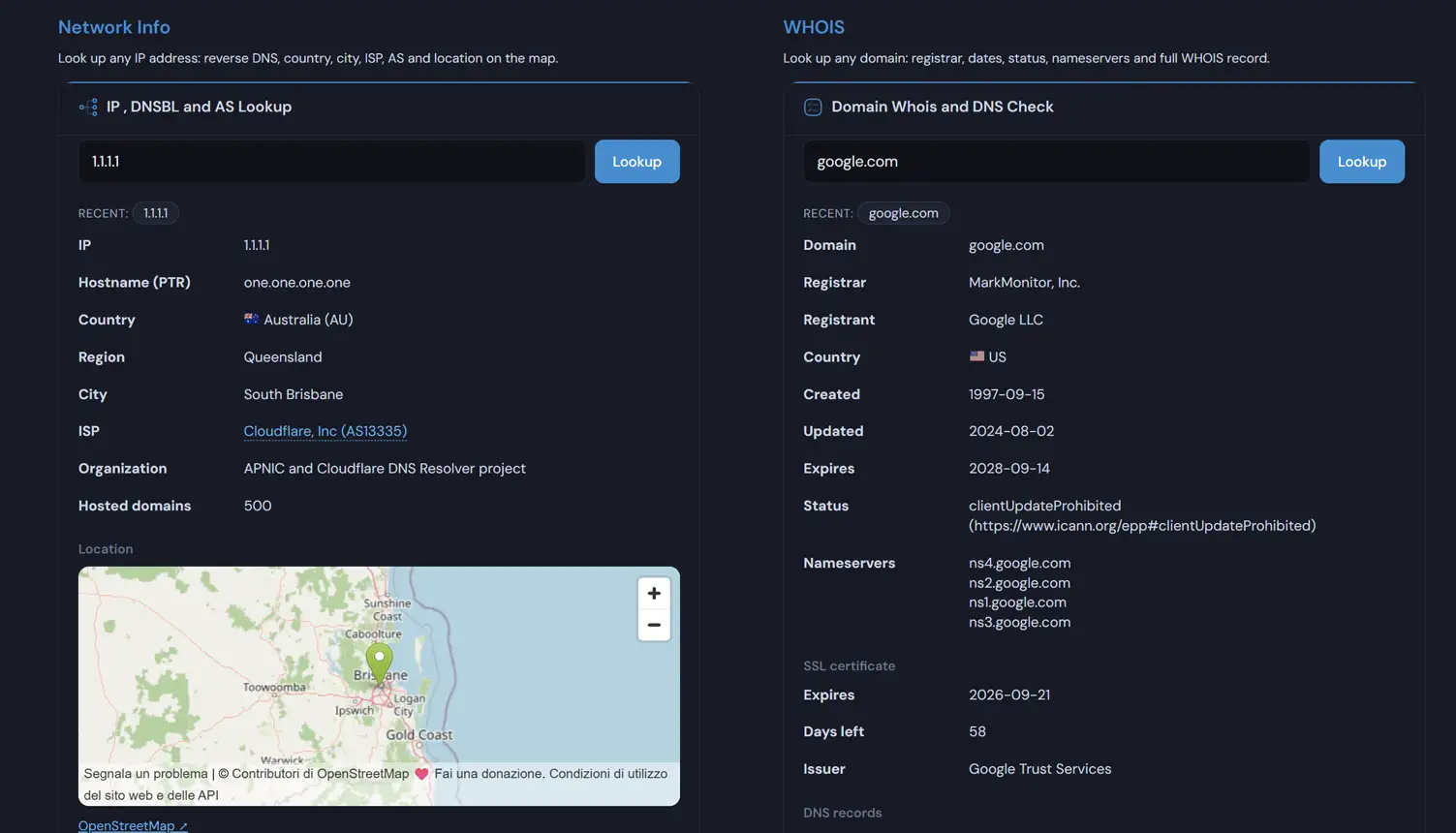The height and width of the screenshot is (833, 1456).
Task: Click Lookup button for IP address
Action: [636, 162]
